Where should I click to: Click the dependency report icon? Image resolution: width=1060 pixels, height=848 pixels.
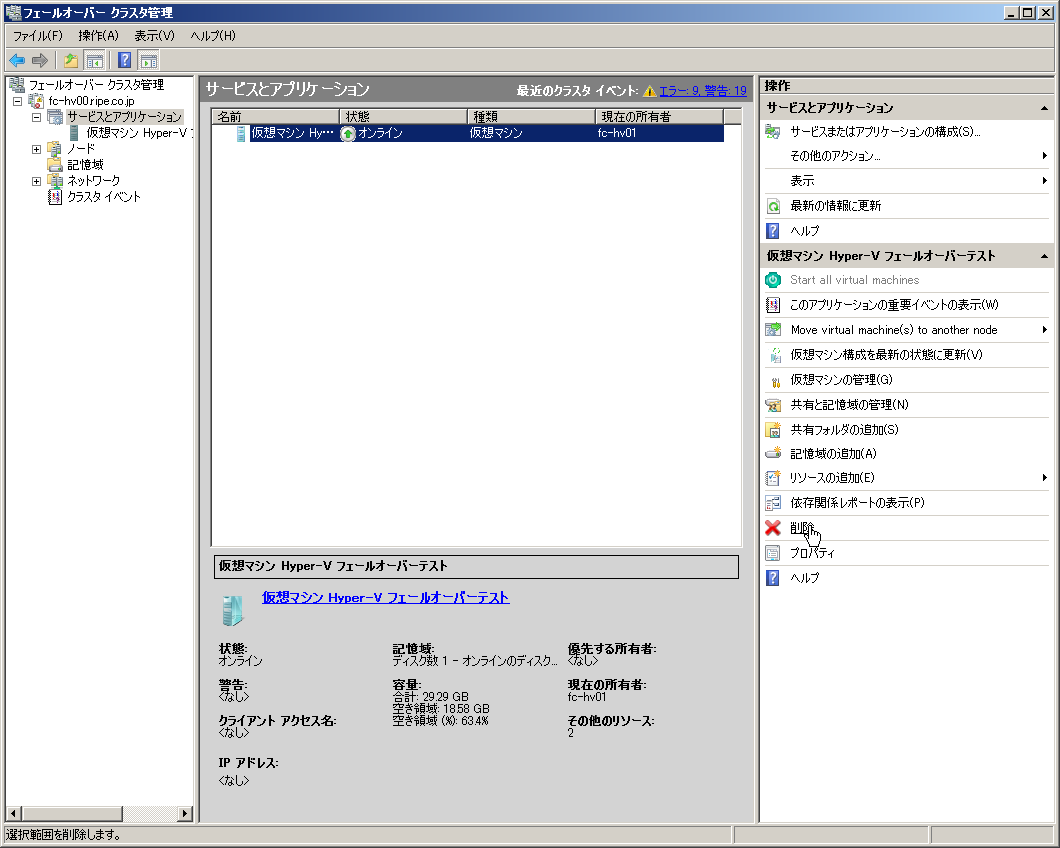(773, 503)
